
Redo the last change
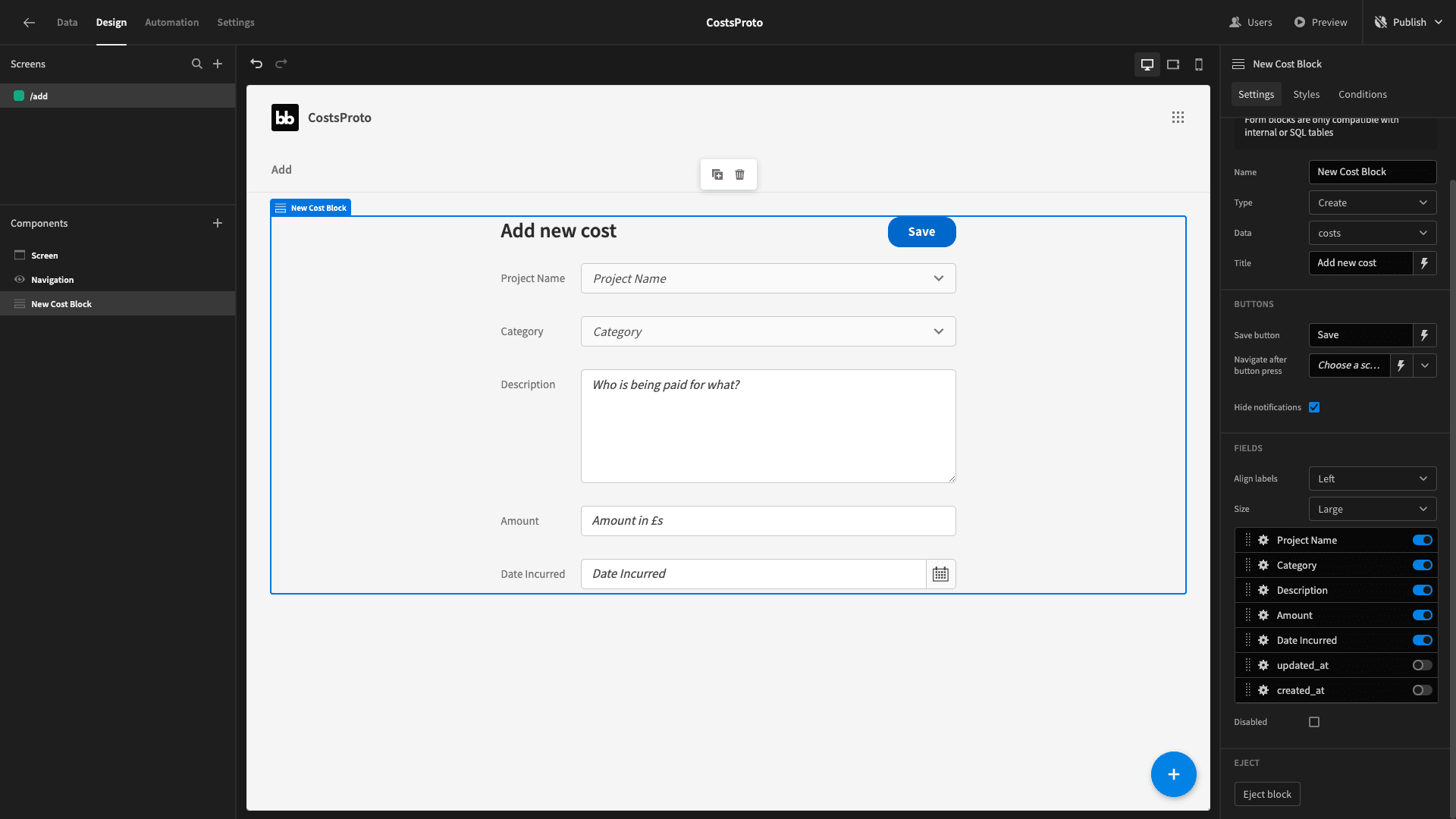click(x=281, y=64)
